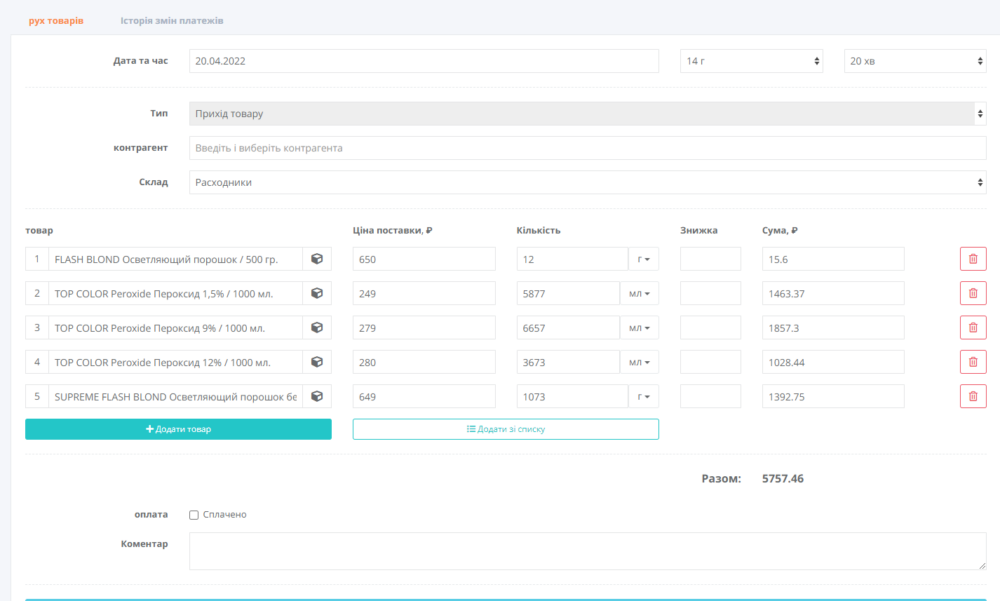
Task: Open the hour dropdown showing 14 г
Action: pyautogui.click(x=751, y=61)
